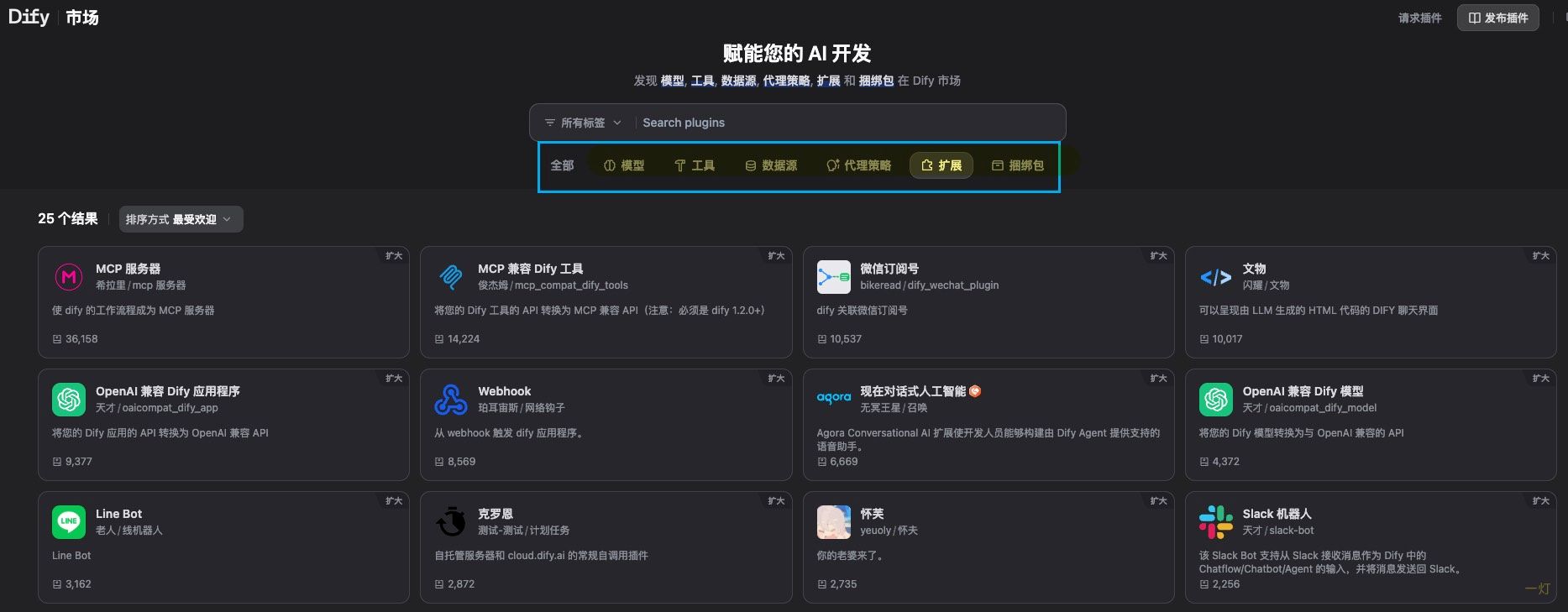The width and height of the screenshot is (1568, 612).
Task: Click the 克罗恩 stopwatch icon
Action: pyautogui.click(x=451, y=521)
